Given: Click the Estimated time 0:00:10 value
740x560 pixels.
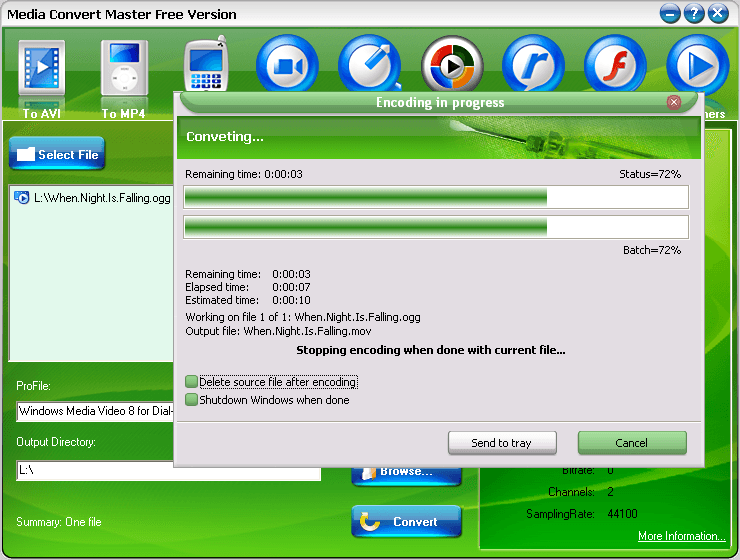Looking at the screenshot, I should [291, 300].
